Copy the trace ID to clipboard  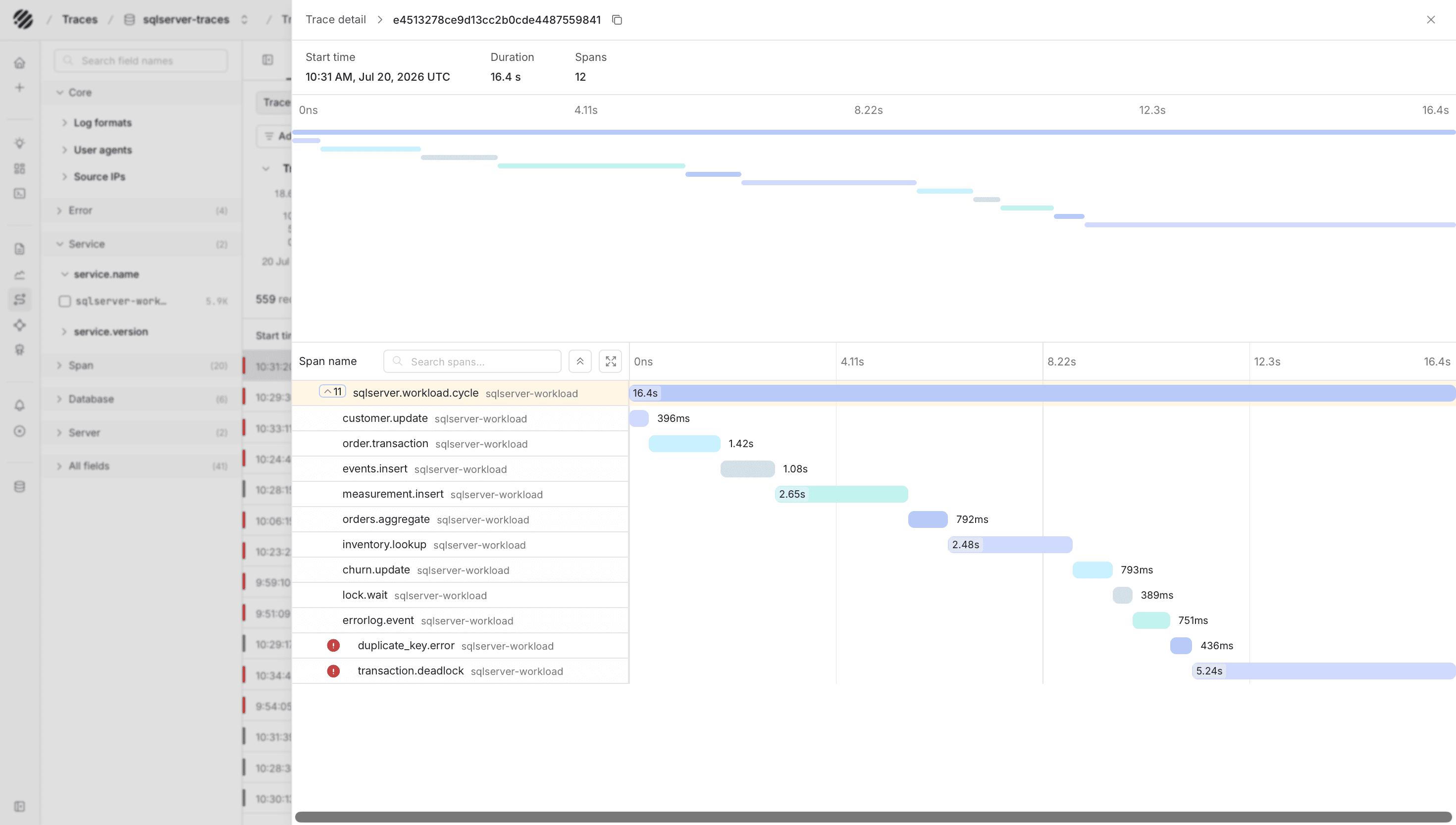coord(617,20)
